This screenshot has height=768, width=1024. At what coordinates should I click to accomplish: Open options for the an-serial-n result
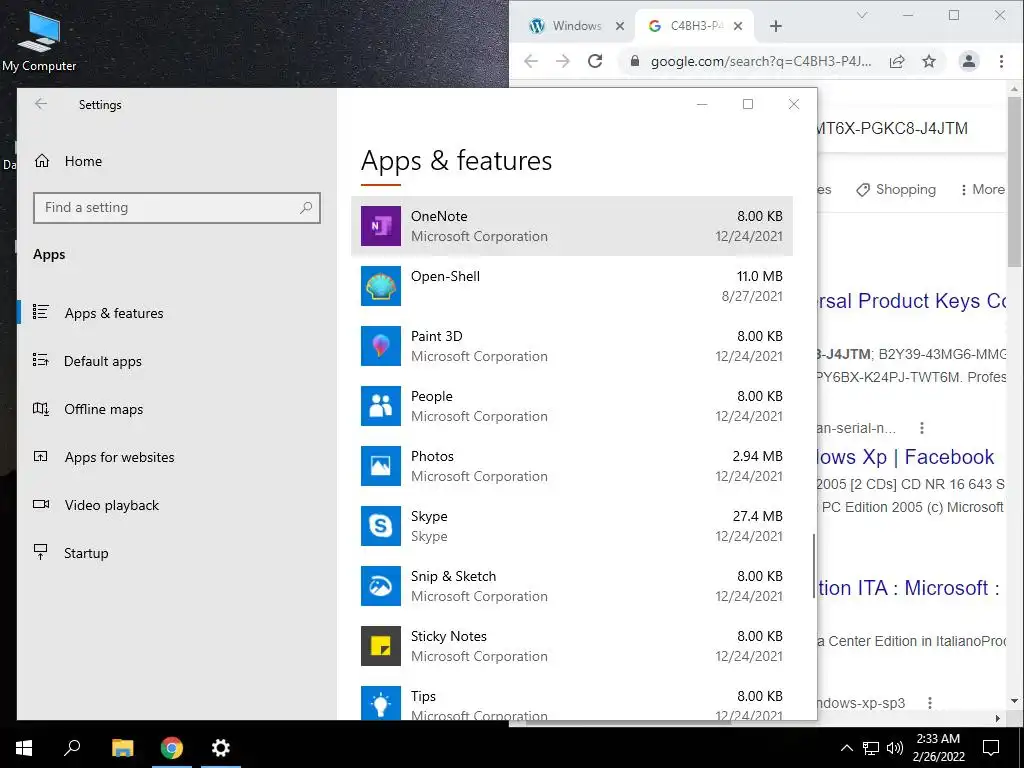pos(921,428)
